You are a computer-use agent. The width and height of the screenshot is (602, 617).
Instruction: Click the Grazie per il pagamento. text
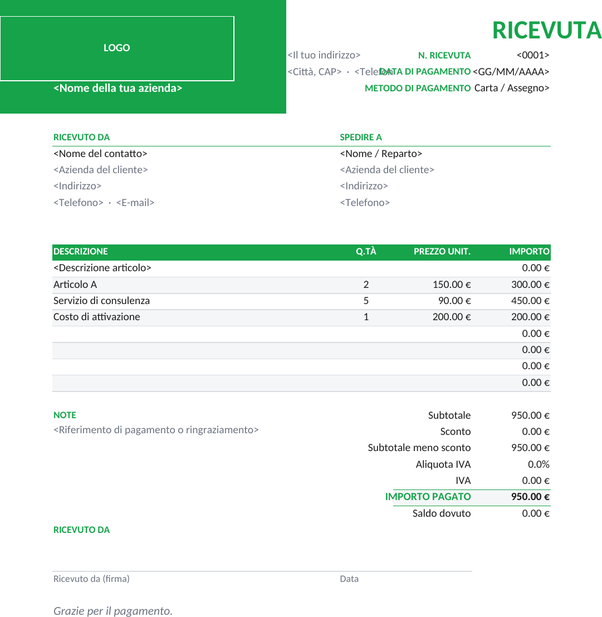coord(113,611)
